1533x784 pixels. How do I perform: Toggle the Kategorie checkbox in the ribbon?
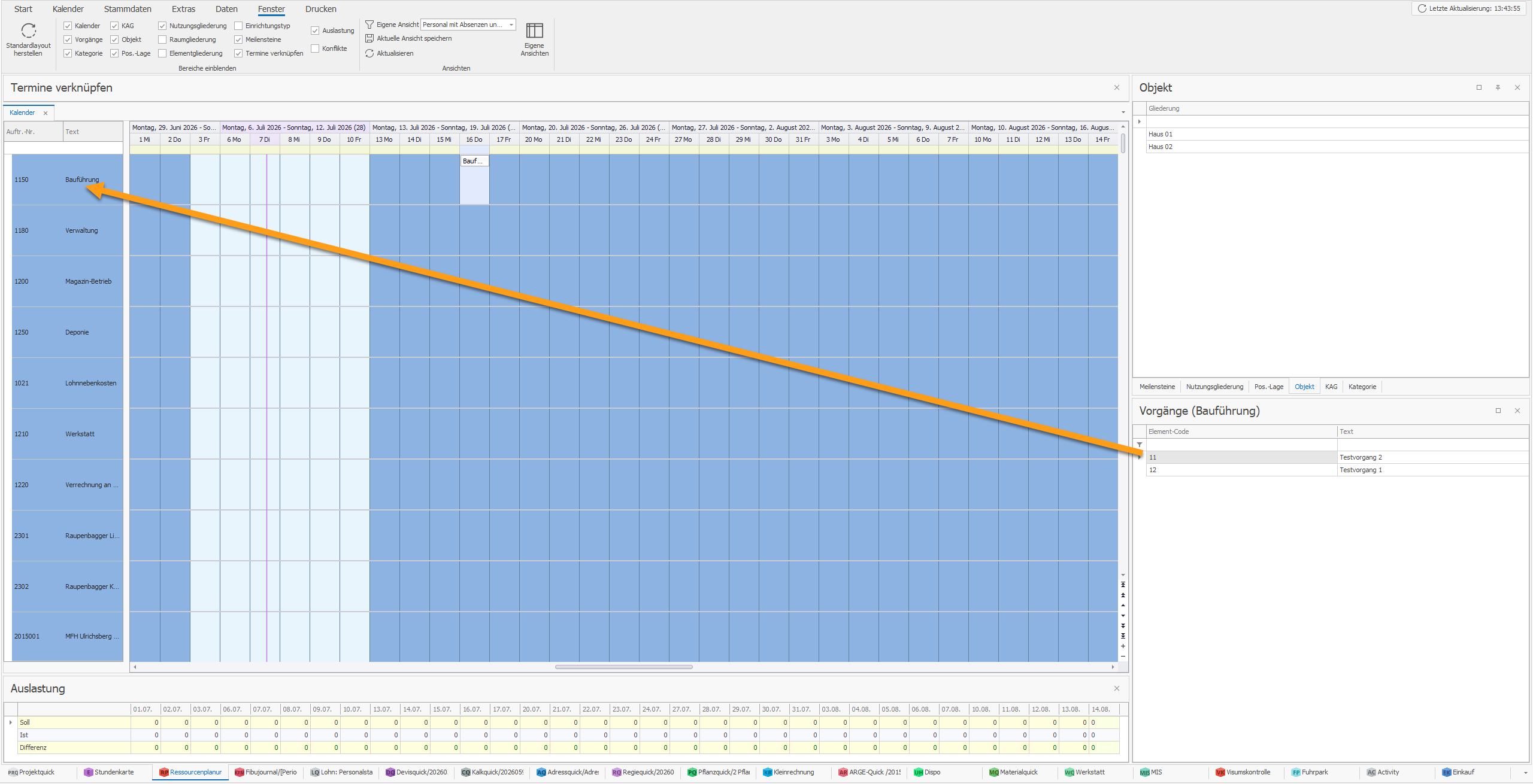coord(68,53)
